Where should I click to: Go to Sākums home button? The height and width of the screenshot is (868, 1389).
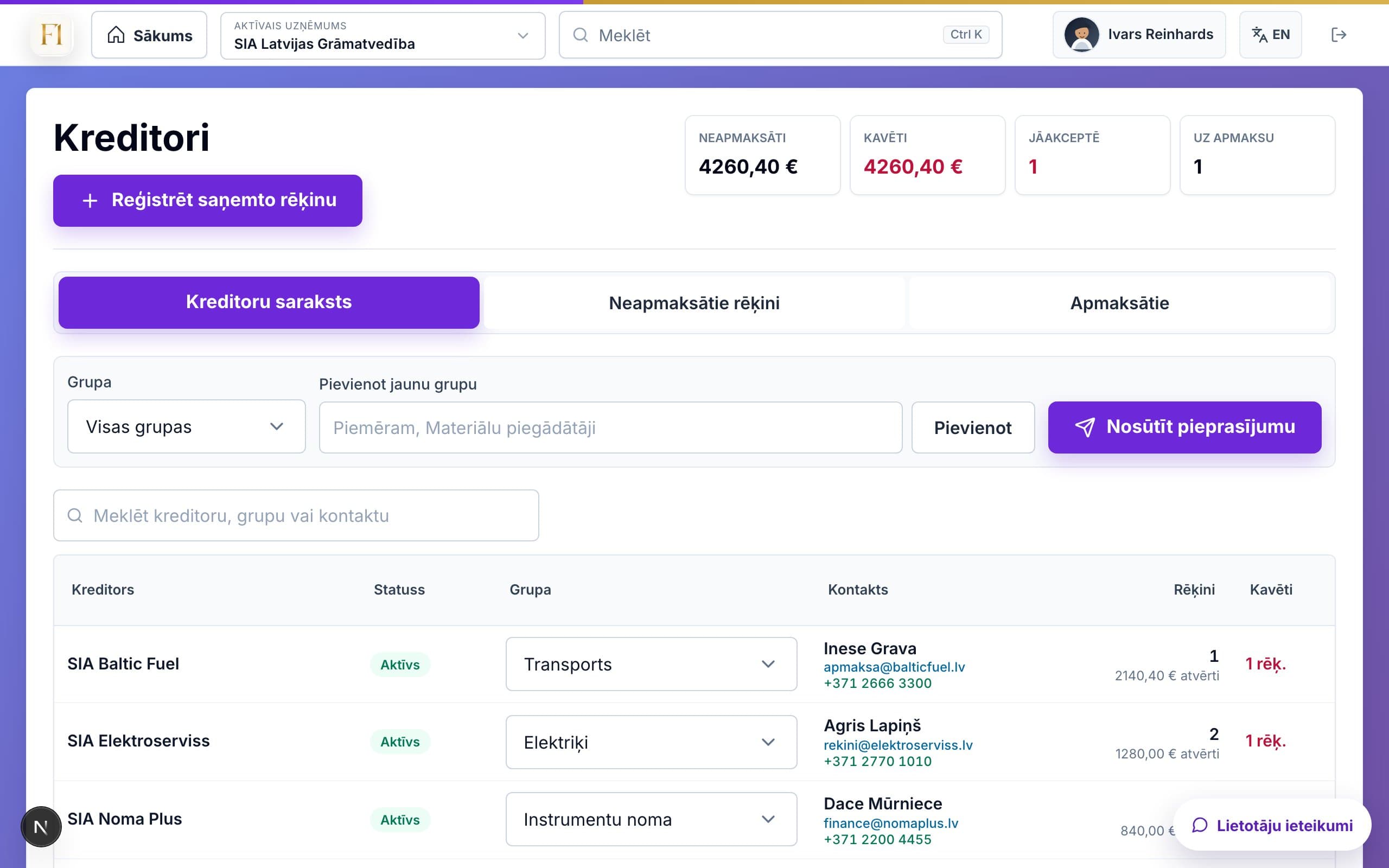pyautogui.click(x=149, y=35)
